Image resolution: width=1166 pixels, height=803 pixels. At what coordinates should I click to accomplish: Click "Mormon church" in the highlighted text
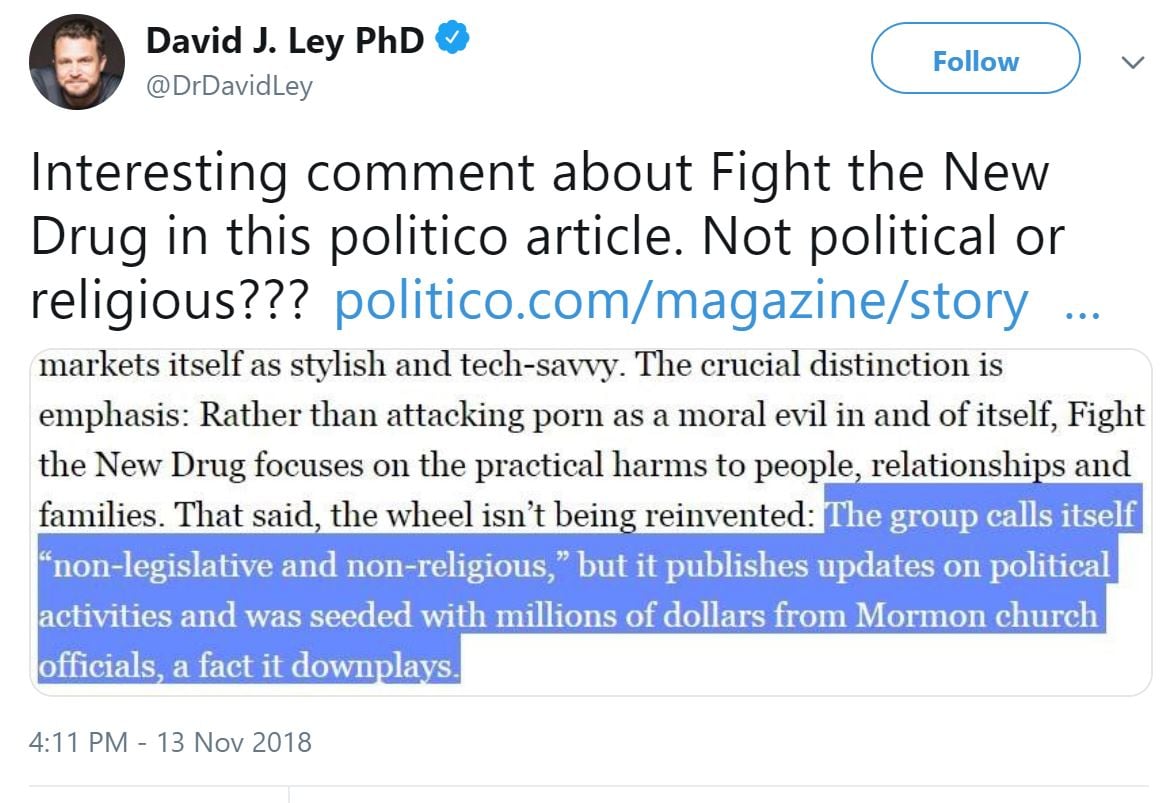tap(978, 614)
